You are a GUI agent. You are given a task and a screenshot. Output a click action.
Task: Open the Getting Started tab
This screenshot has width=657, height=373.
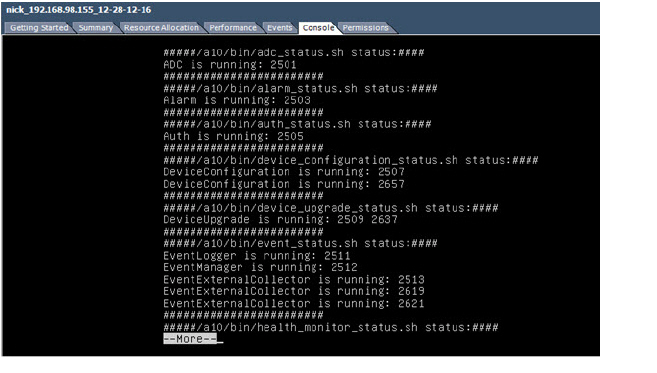(39, 28)
